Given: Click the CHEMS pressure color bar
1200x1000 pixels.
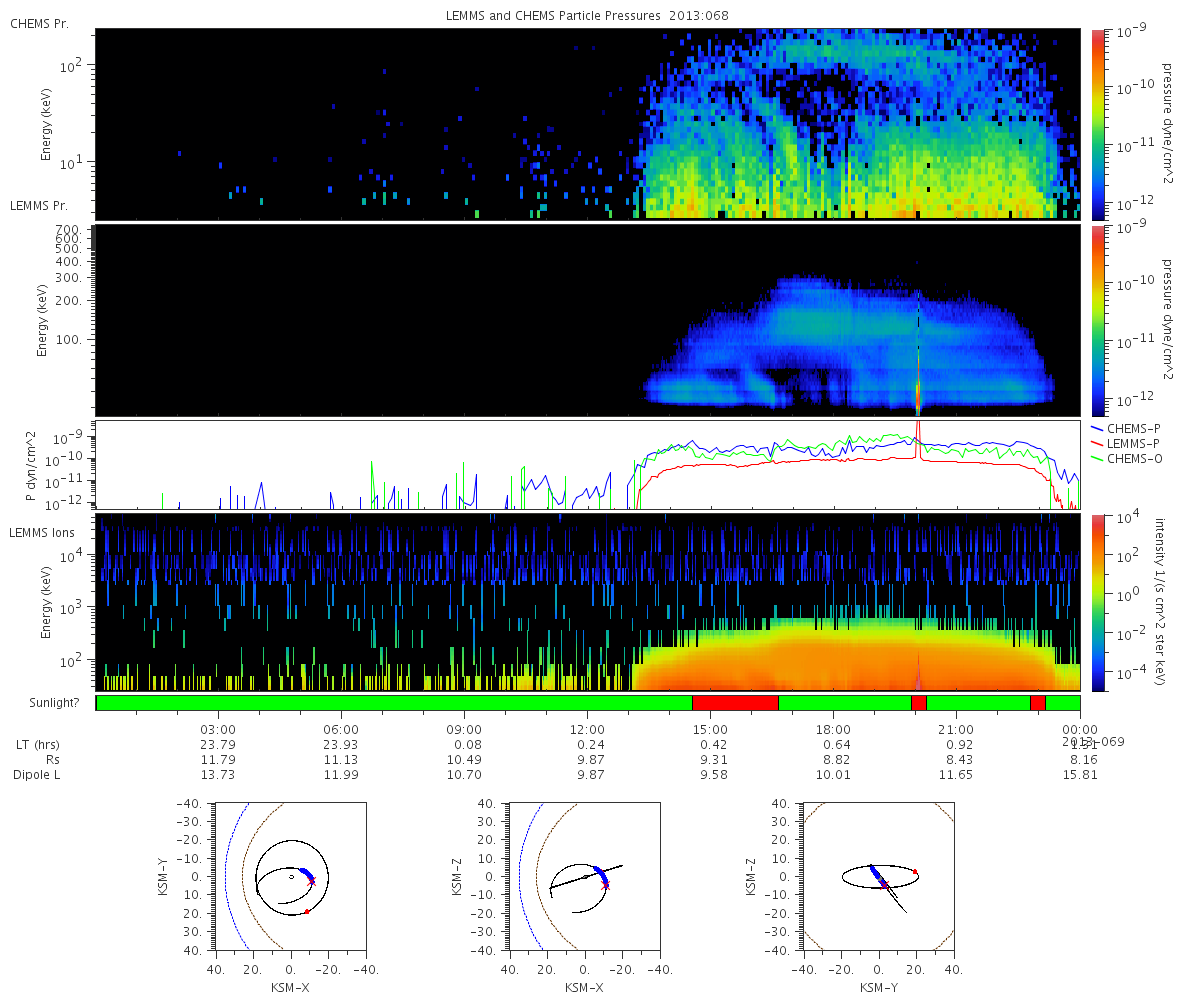Looking at the screenshot, I should (x=1097, y=124).
